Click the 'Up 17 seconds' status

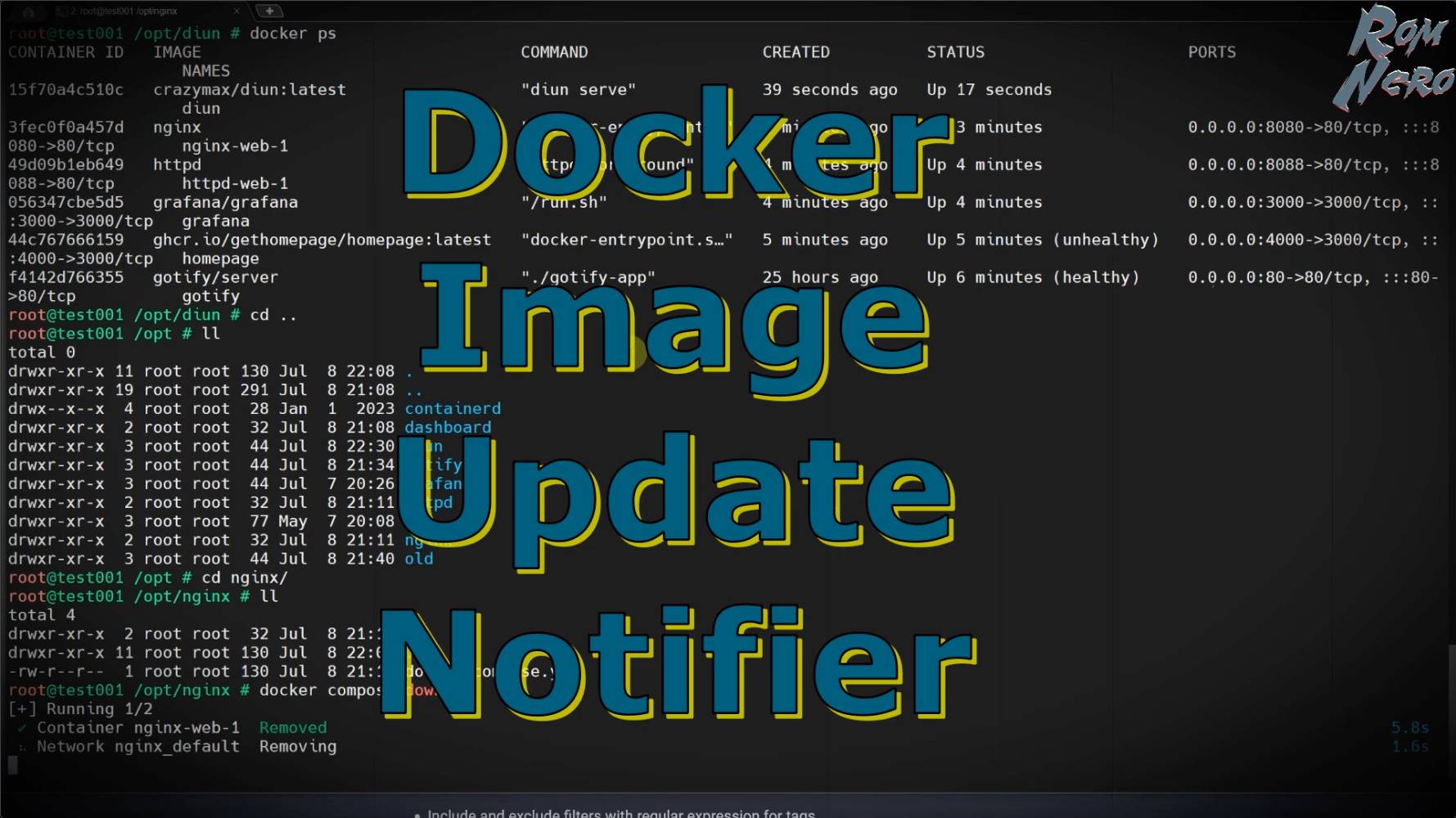click(x=989, y=90)
